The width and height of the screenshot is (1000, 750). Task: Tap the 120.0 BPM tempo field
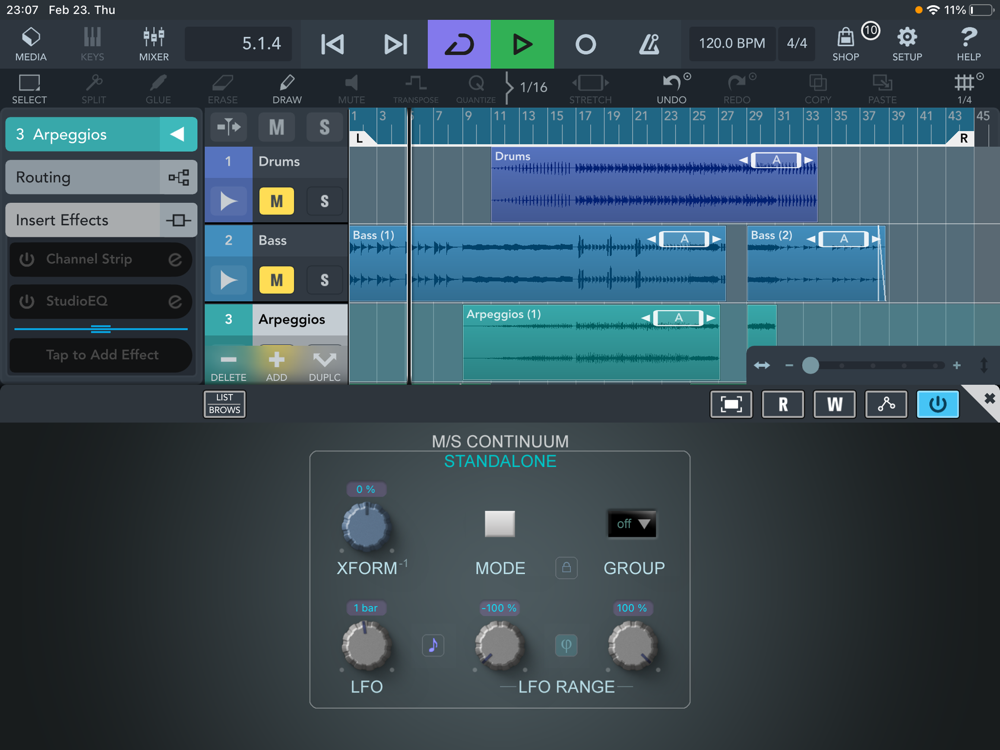pyautogui.click(x=732, y=43)
